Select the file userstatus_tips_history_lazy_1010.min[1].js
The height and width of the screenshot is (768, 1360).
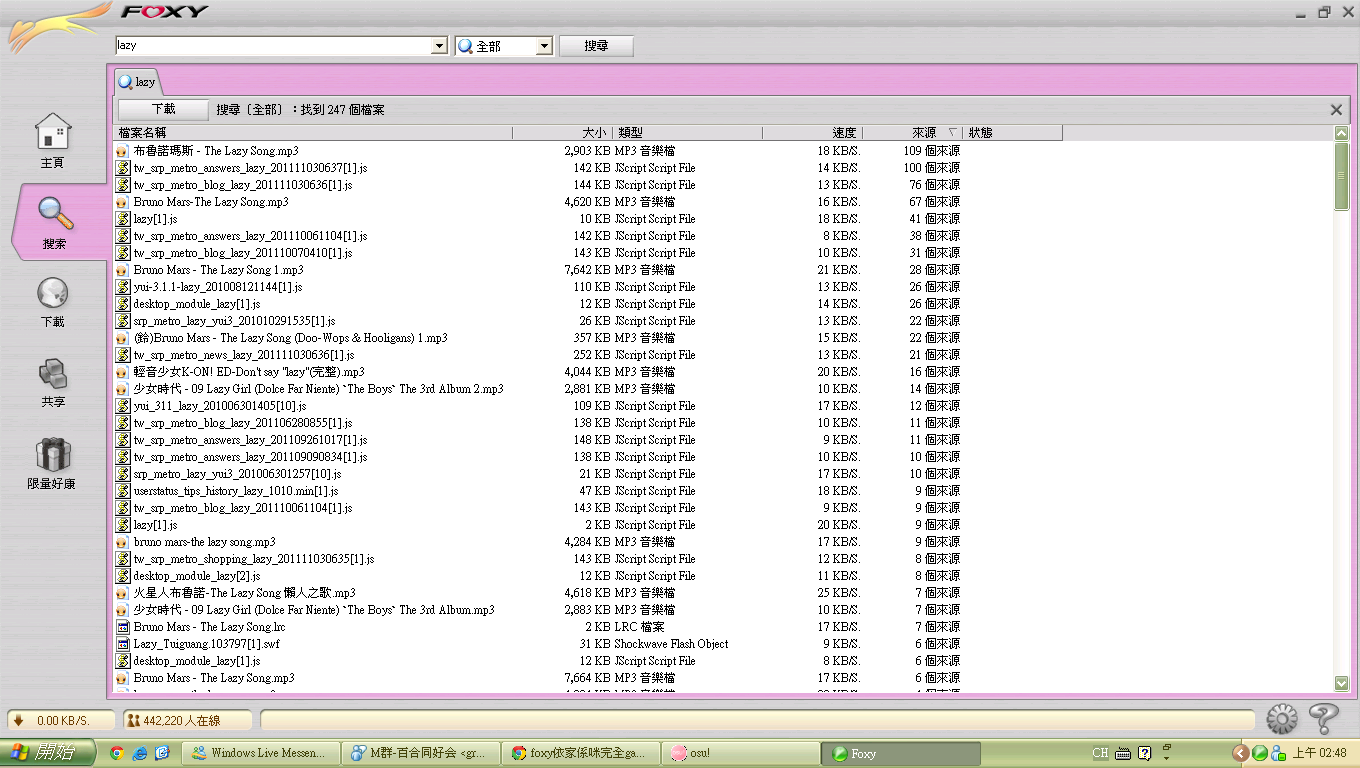click(236, 491)
